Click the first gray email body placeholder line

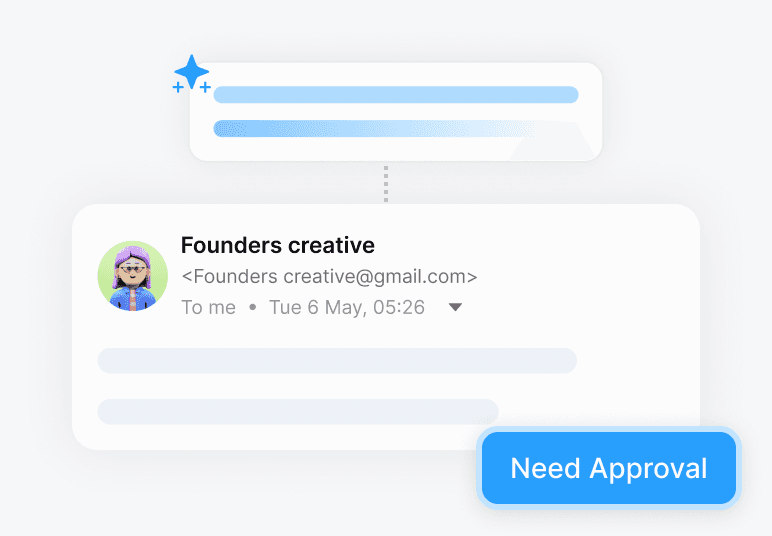point(337,361)
